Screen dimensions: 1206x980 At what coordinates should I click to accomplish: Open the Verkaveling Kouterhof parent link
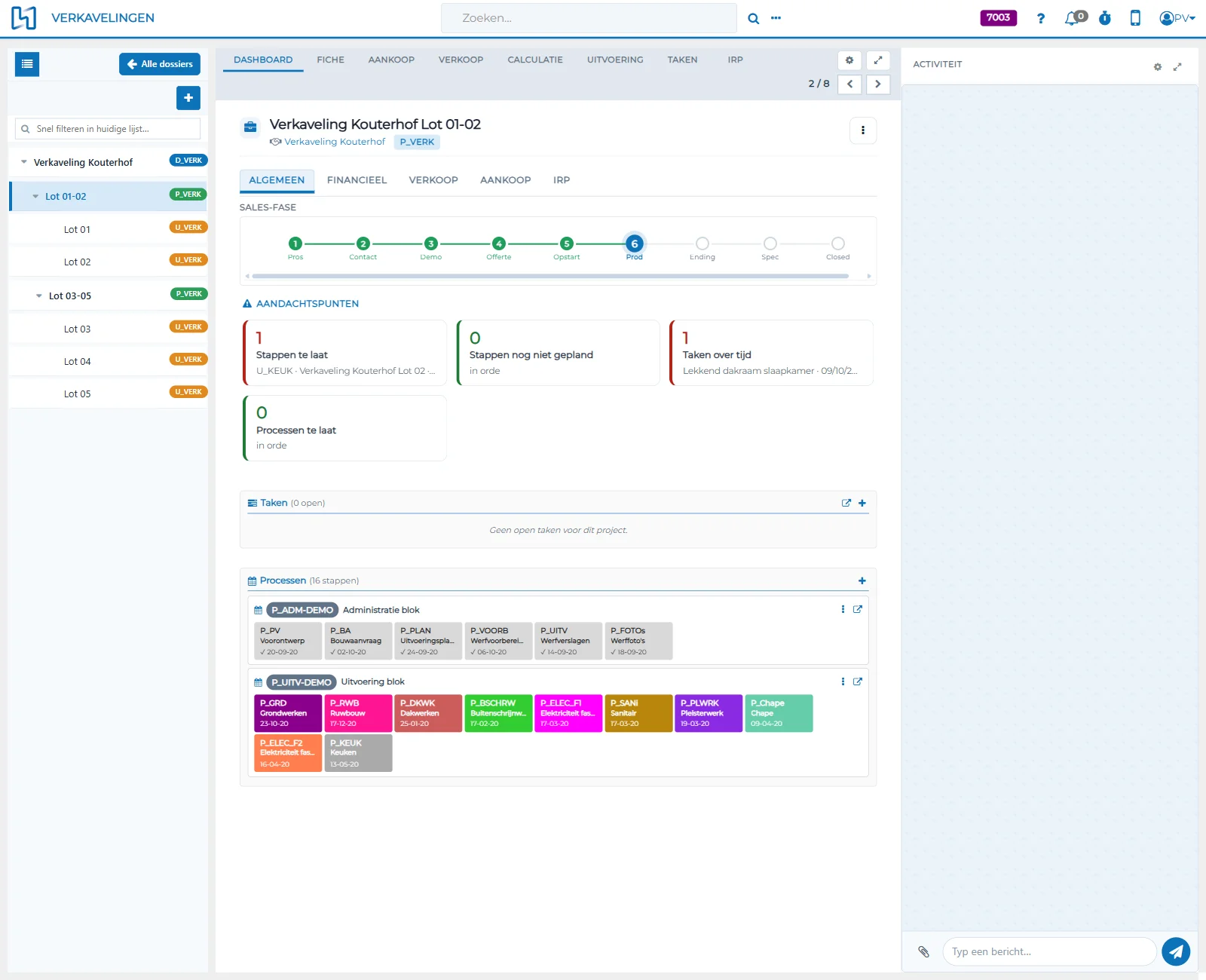335,142
